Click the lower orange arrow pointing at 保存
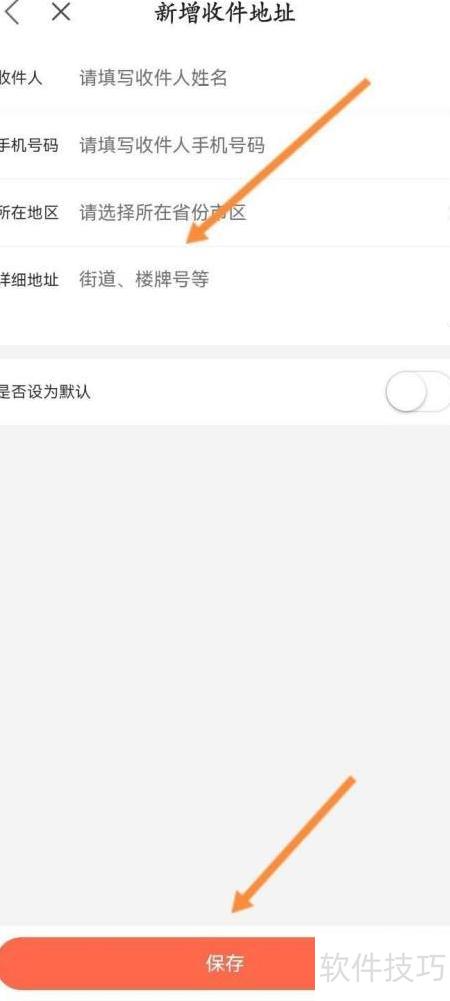Viewport: 450px width, 1001px height. click(293, 844)
